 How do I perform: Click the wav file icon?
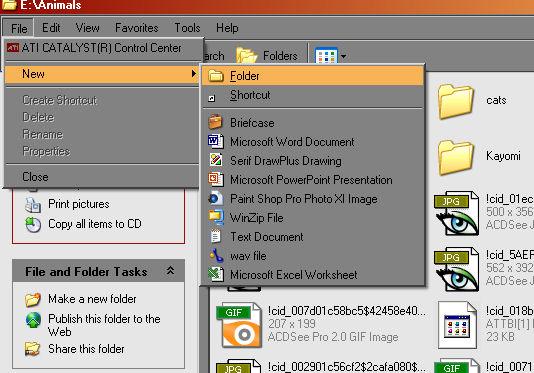click(x=216, y=255)
